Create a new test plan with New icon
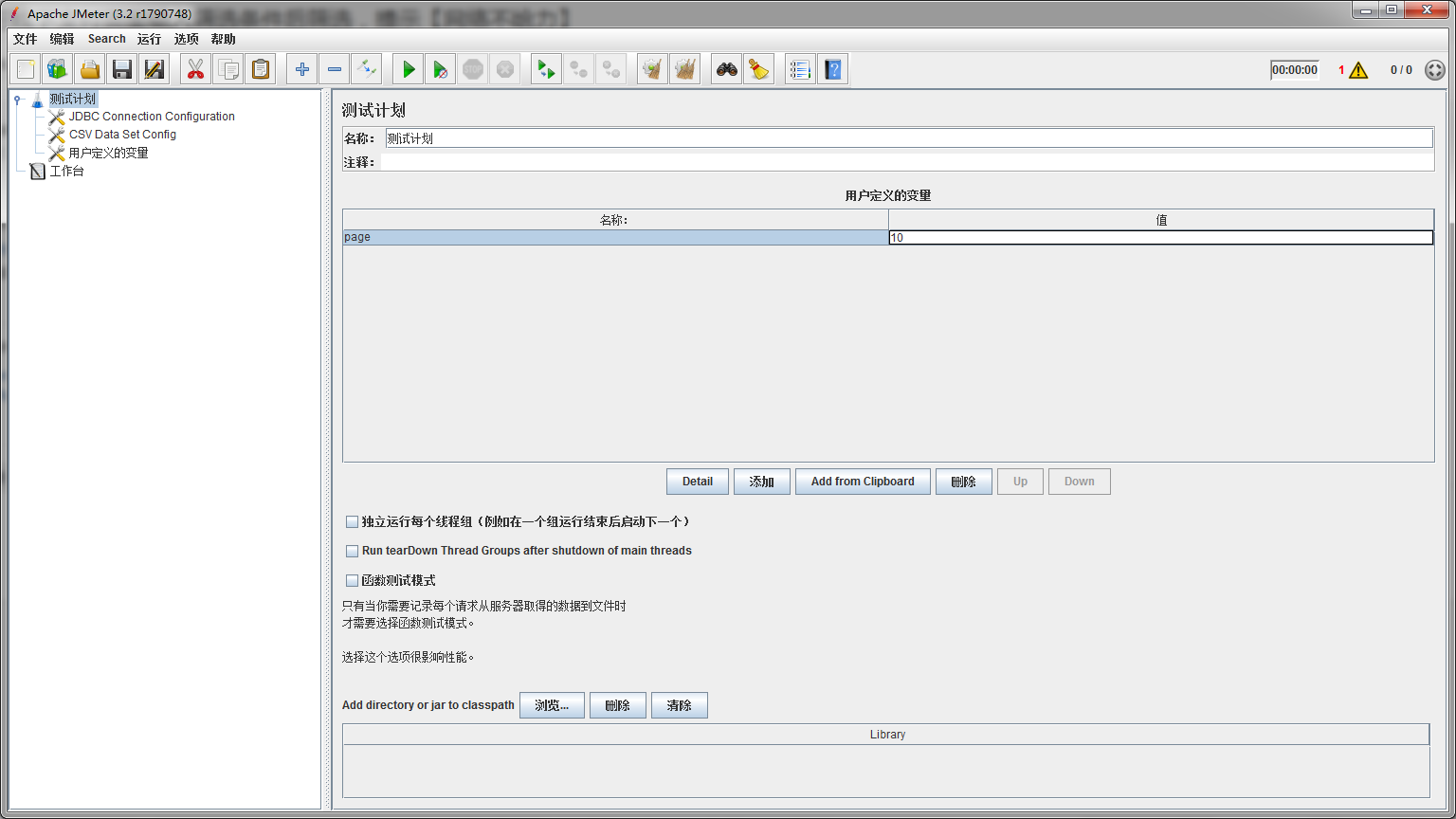 (x=26, y=69)
